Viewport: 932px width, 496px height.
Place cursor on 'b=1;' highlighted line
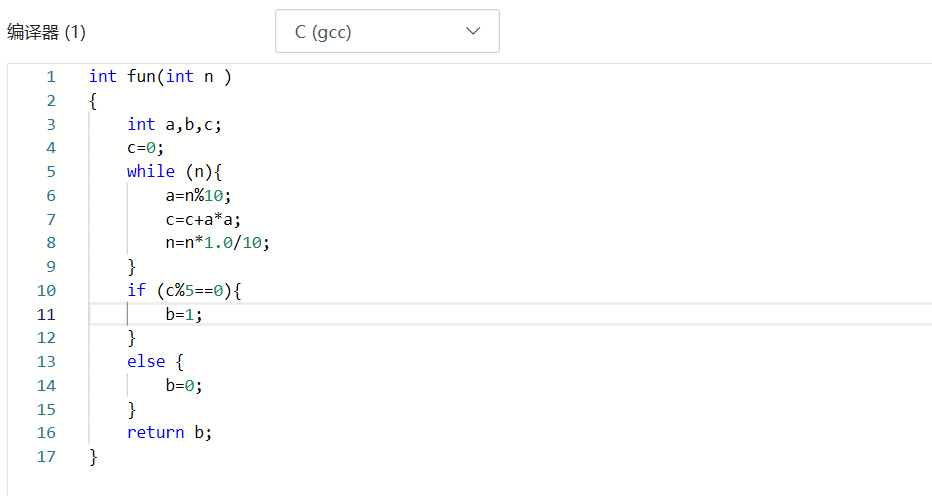pos(190,315)
